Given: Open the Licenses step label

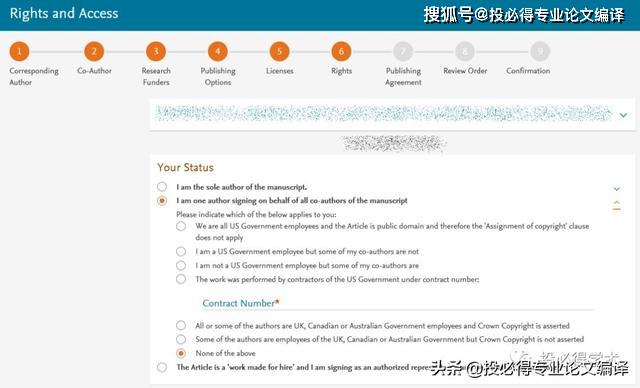Looking at the screenshot, I should click(280, 71).
